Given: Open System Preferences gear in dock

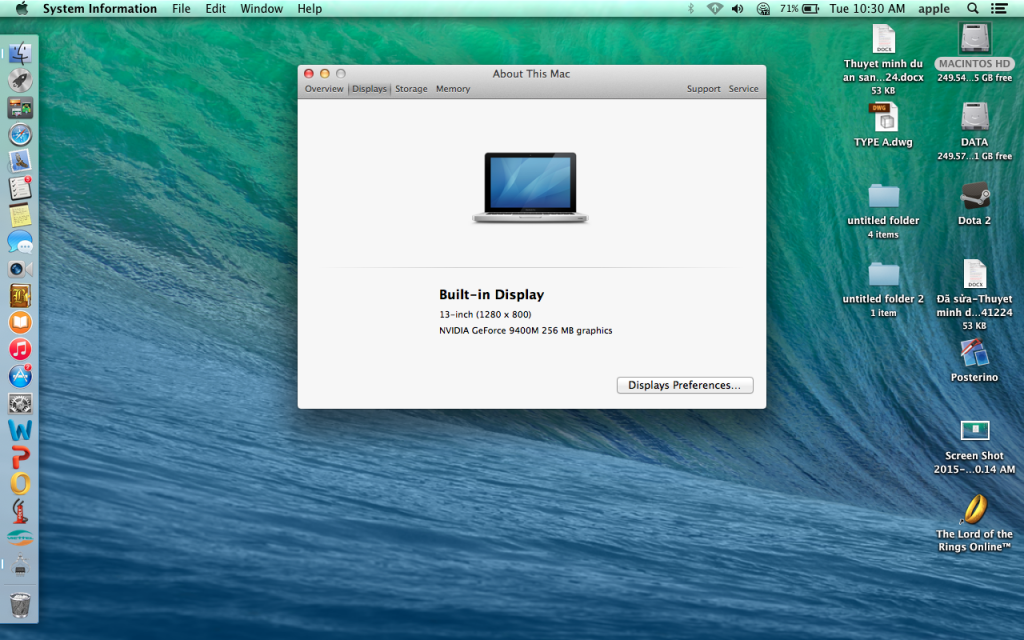Looking at the screenshot, I should pos(20,403).
